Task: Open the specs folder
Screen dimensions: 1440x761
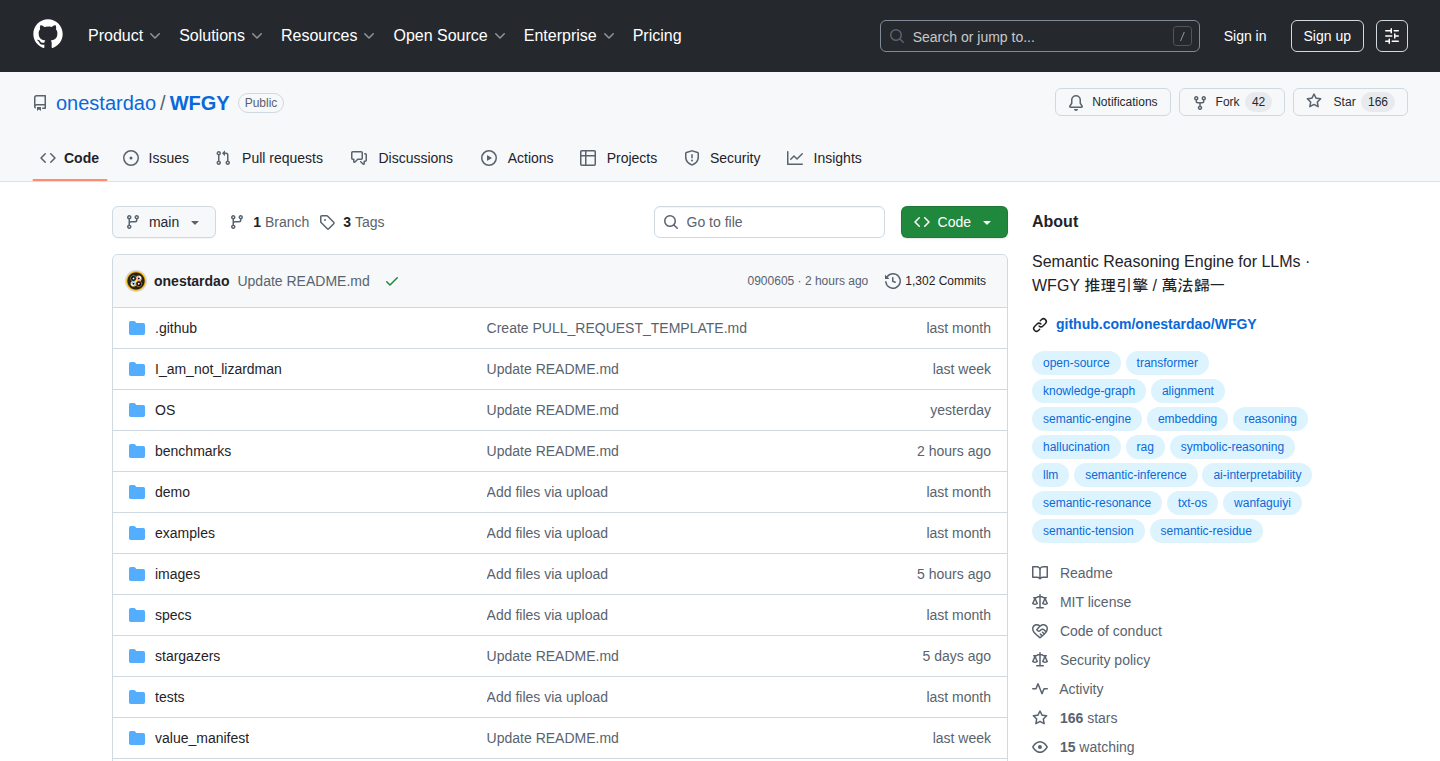Action: (x=173, y=615)
